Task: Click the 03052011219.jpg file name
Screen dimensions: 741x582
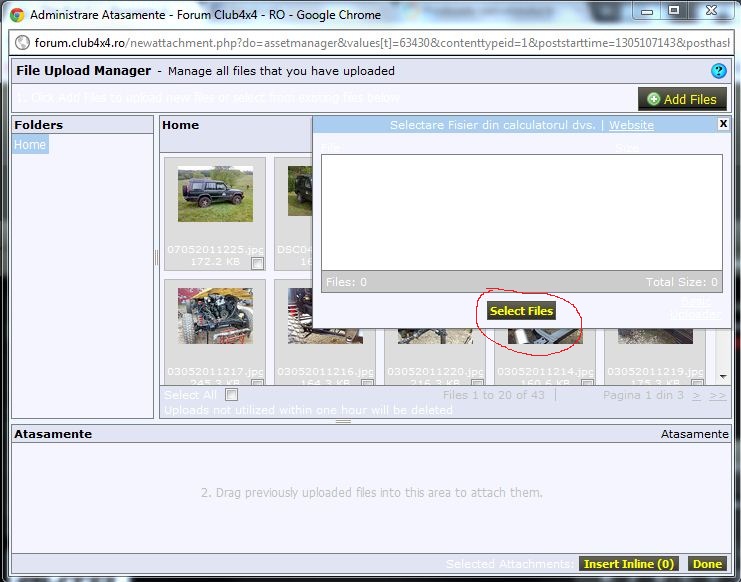Action: click(x=655, y=371)
